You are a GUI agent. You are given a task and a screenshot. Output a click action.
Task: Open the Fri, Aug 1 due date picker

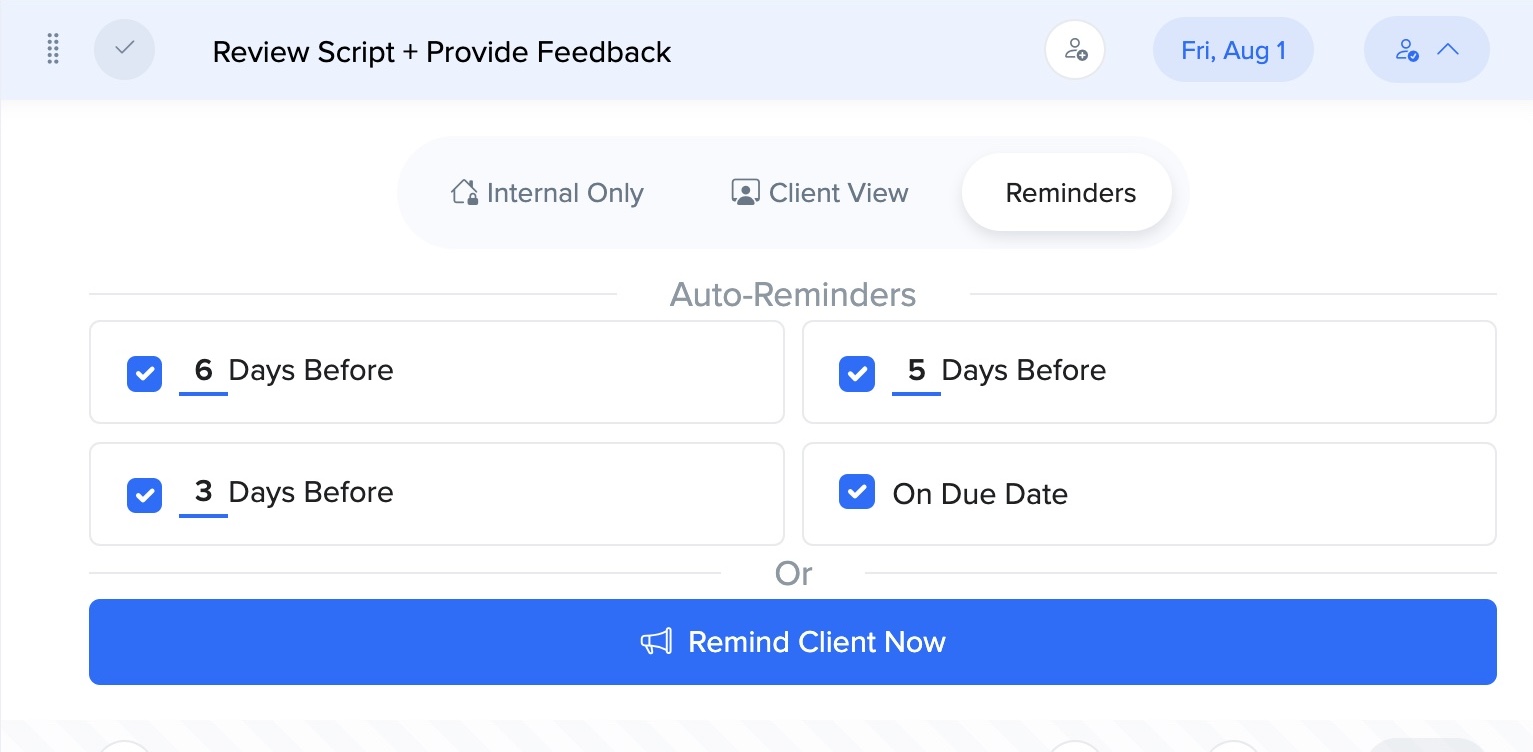pyautogui.click(x=1233, y=50)
